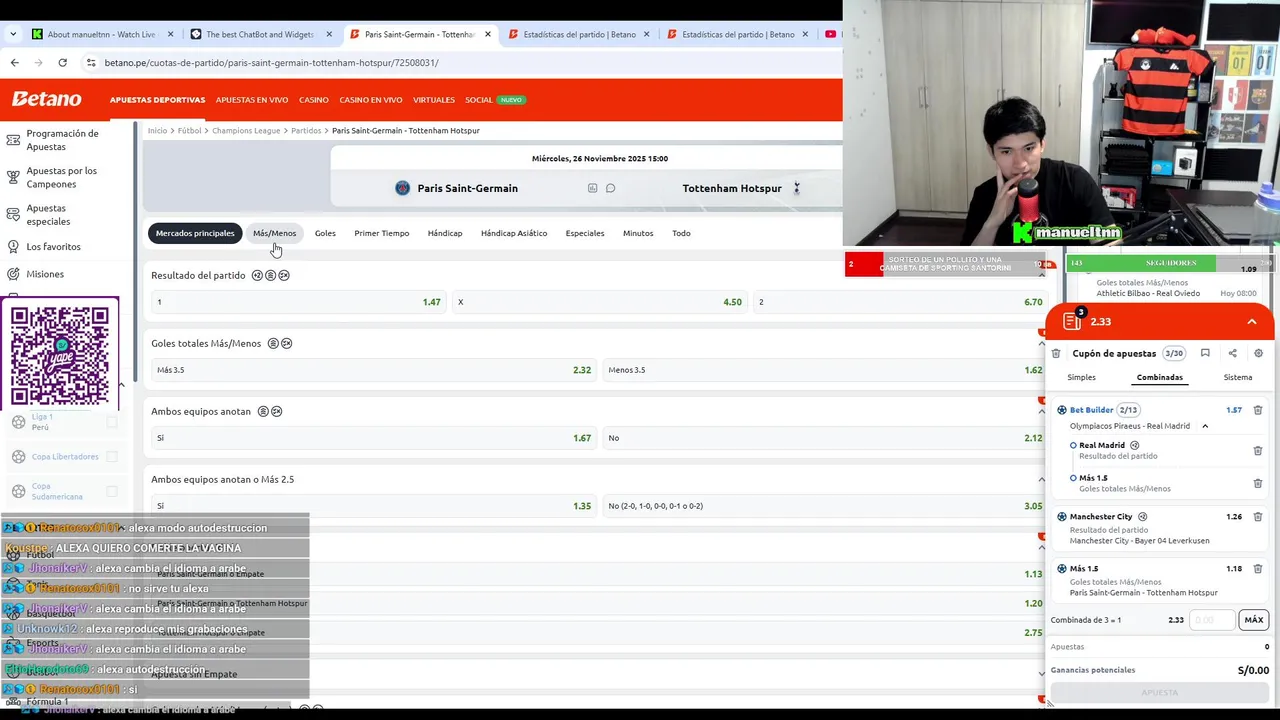Select Sí for both teams score at 1.67
The width and height of the screenshot is (1280, 720).
(x=373, y=438)
